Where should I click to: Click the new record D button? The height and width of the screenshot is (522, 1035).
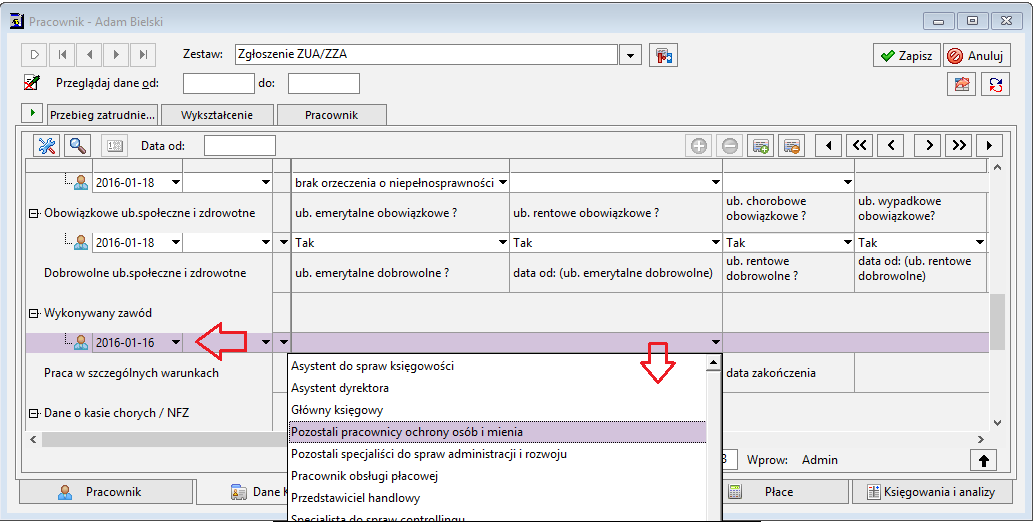pyautogui.click(x=35, y=55)
